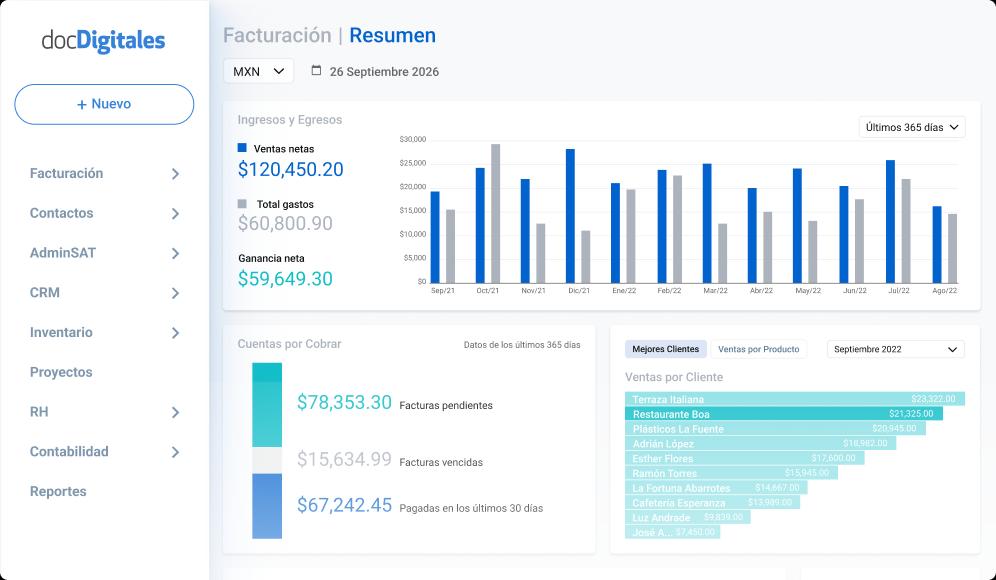
Task: Select the Ramón Torres client bar
Action: [731, 473]
